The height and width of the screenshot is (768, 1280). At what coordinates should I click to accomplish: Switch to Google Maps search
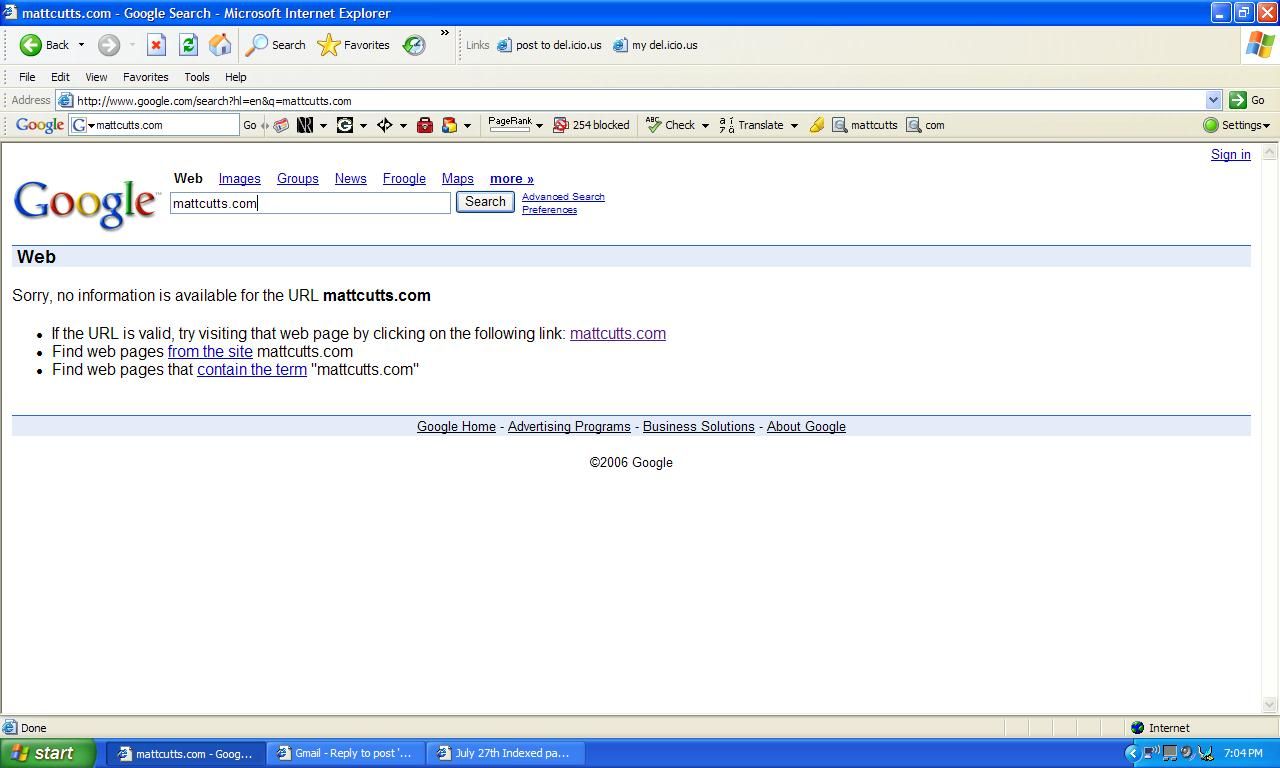coord(458,179)
